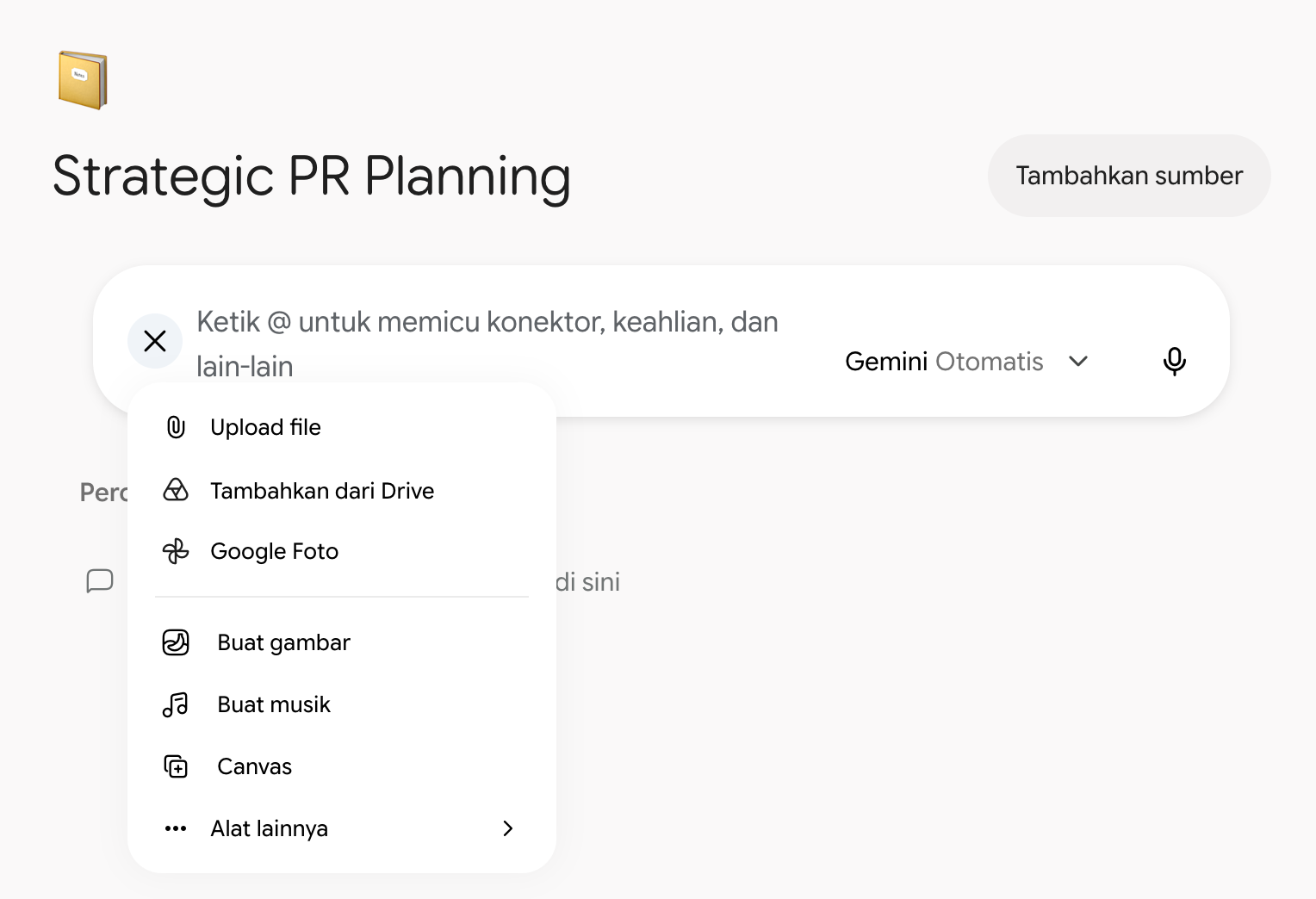Click the notebook emoji icon above the title
Viewport: 1316px width, 899px height.
[x=83, y=80]
